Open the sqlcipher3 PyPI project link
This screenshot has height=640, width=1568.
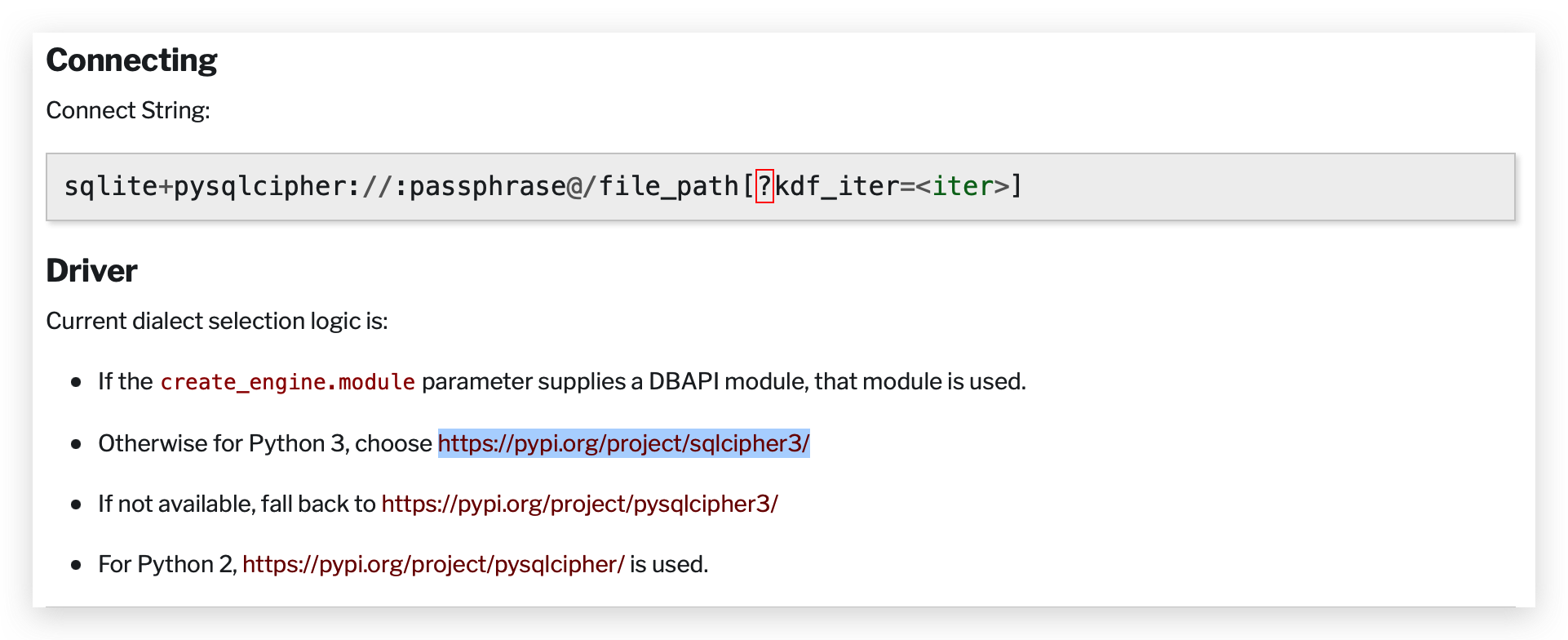pyautogui.click(x=623, y=443)
